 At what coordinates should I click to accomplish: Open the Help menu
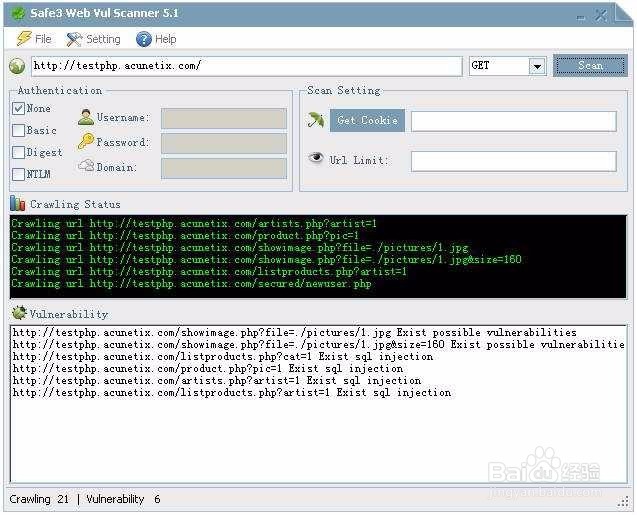(x=156, y=39)
